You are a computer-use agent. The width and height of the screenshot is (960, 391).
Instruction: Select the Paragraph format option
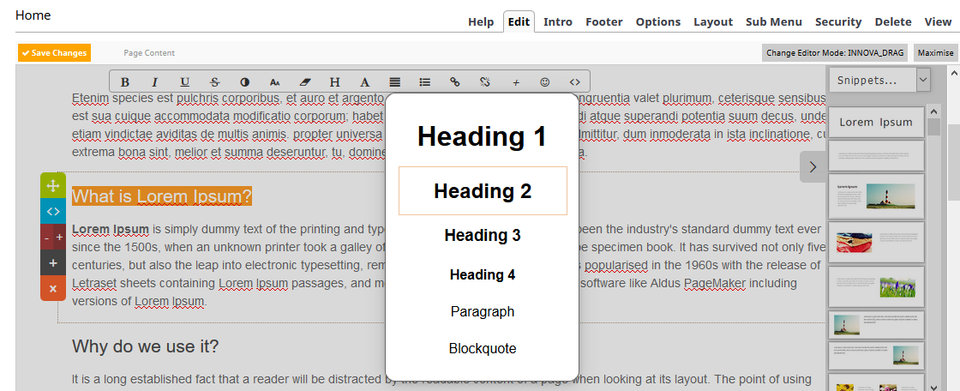(x=482, y=311)
